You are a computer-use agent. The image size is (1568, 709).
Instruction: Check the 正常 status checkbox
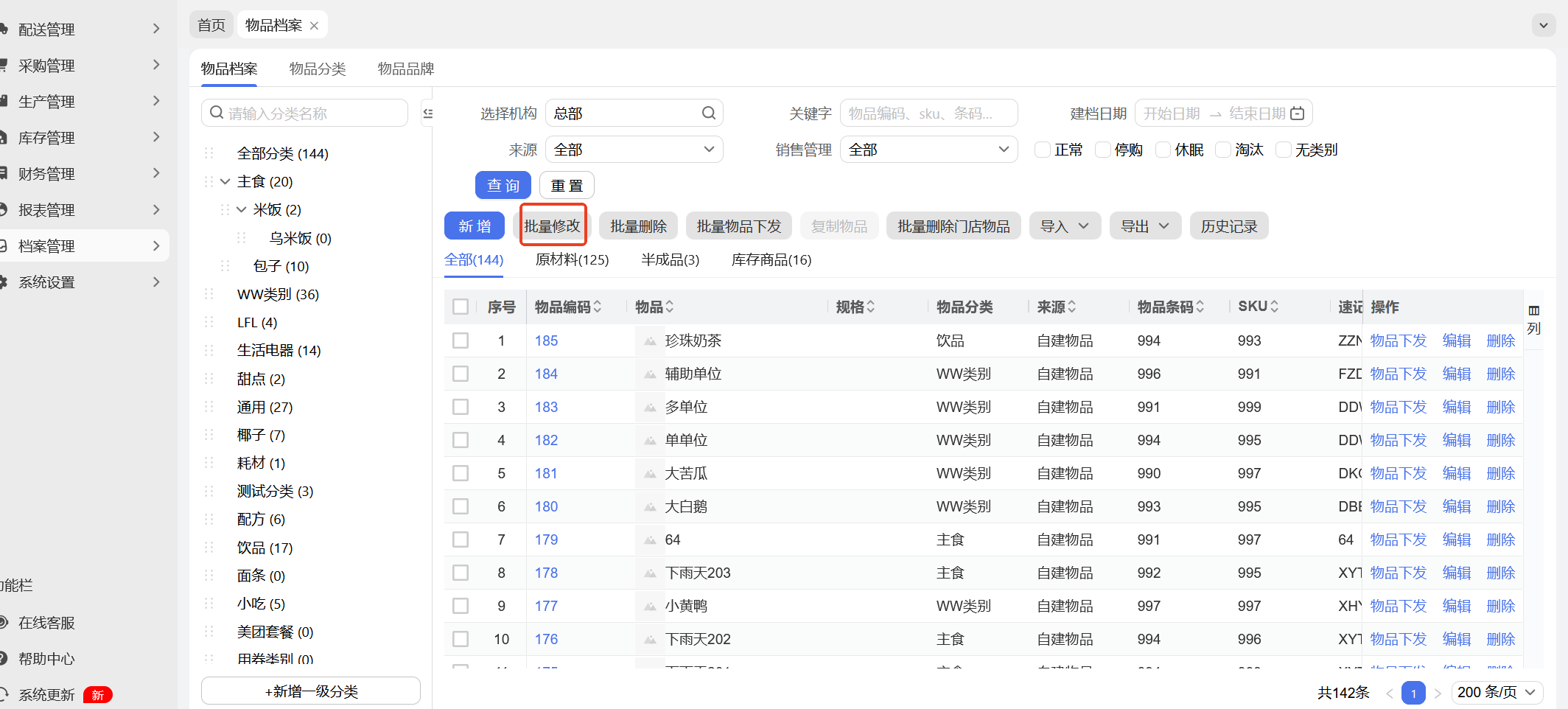[1043, 150]
